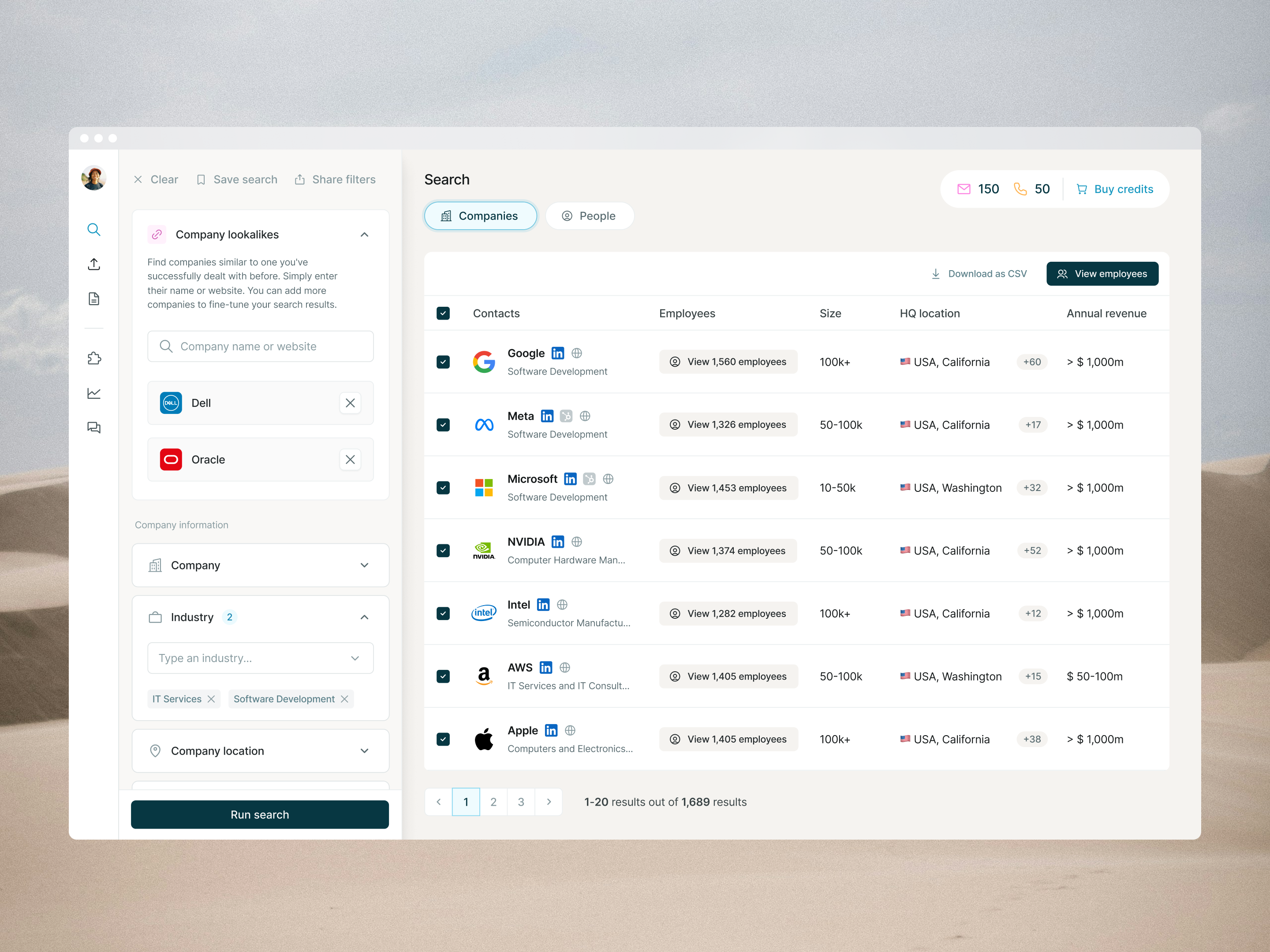Viewport: 1270px width, 952px height.
Task: Uncheck the Google row checkbox
Action: (443, 361)
